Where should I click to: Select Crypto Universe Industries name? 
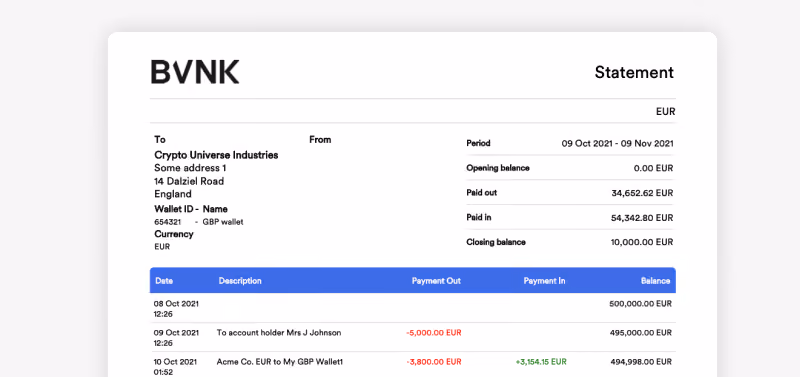click(216, 155)
